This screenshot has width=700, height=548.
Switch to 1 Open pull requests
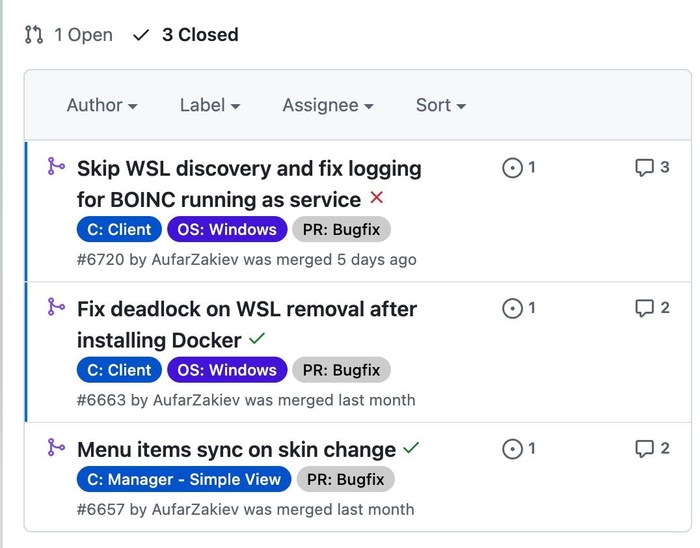[69, 35]
